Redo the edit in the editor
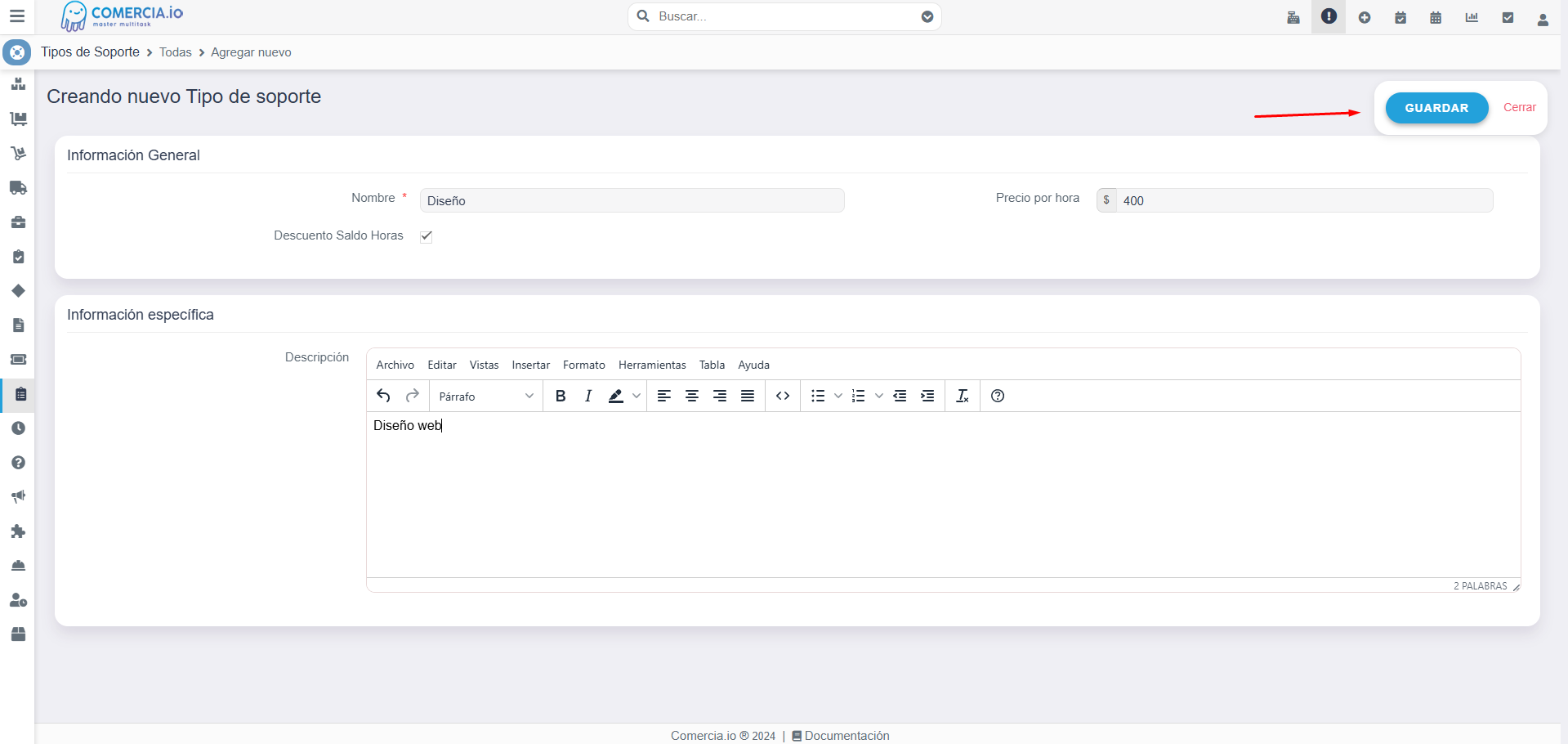The height and width of the screenshot is (744, 1568). (413, 396)
